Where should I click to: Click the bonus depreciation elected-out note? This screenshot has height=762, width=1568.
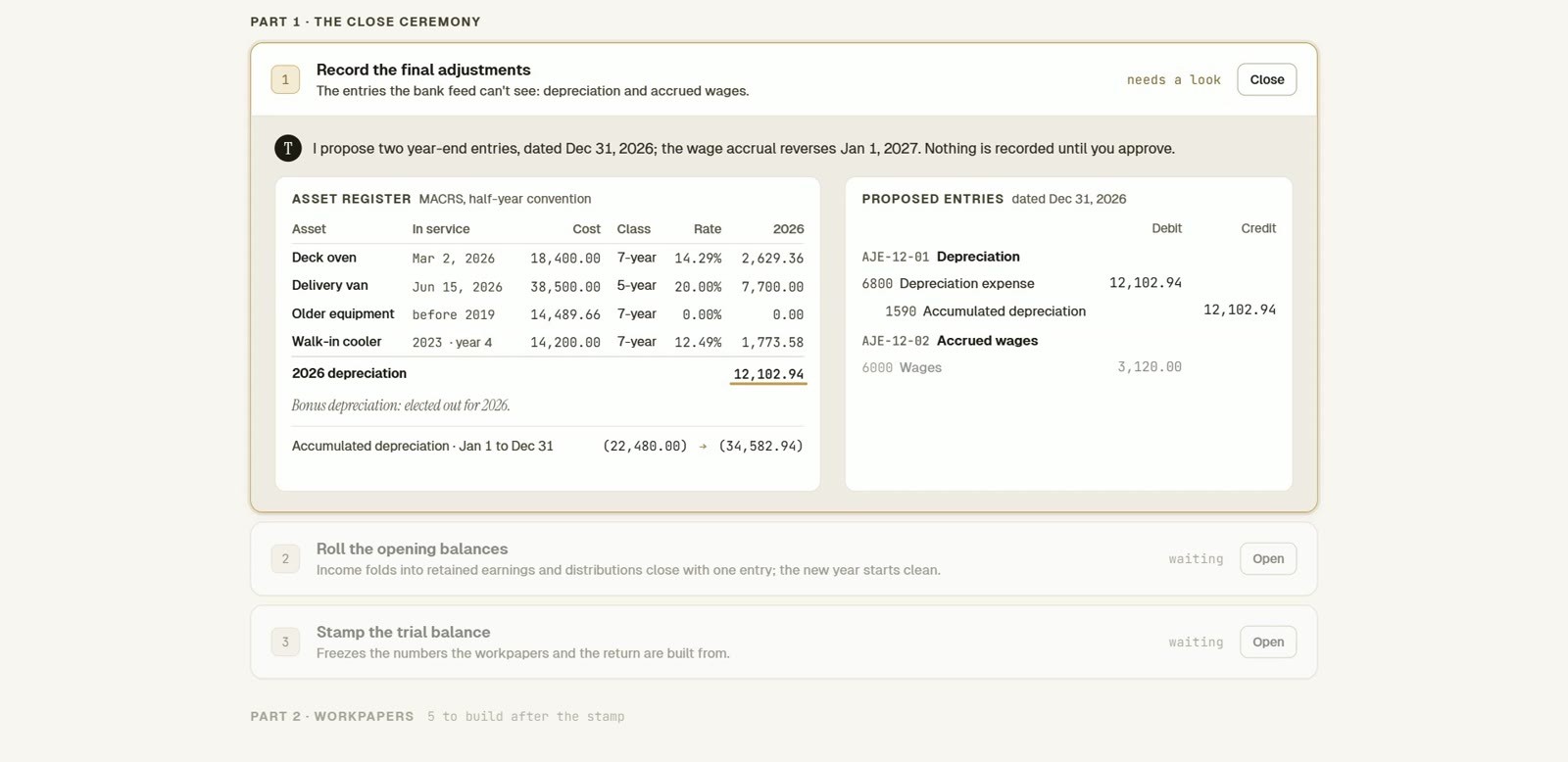coord(401,405)
